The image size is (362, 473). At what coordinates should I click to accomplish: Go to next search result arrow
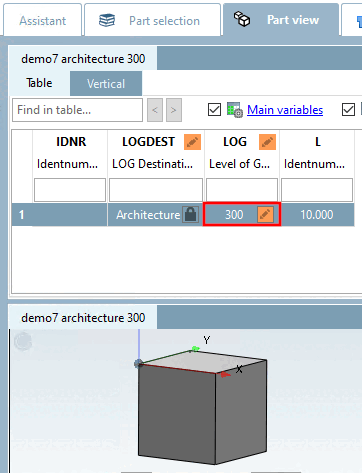coord(174,110)
